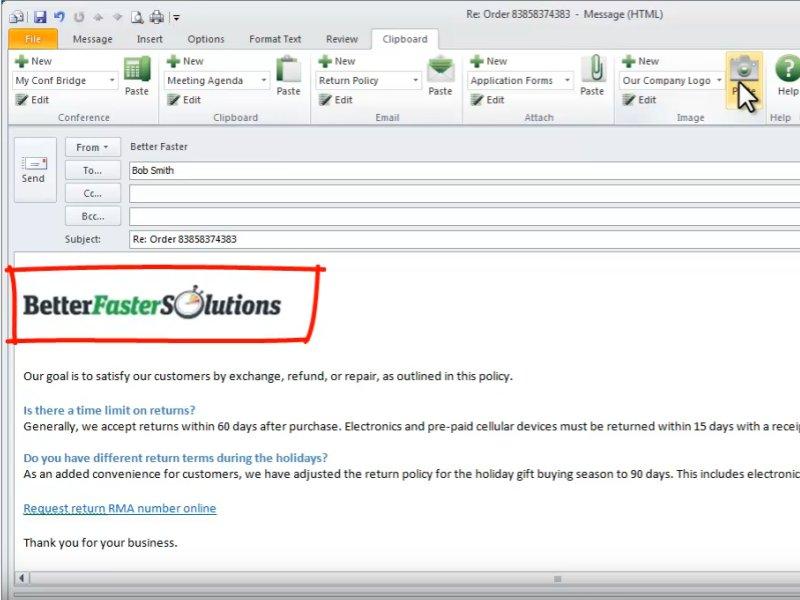Go to previous item arrow in quick toolbar

98,17
